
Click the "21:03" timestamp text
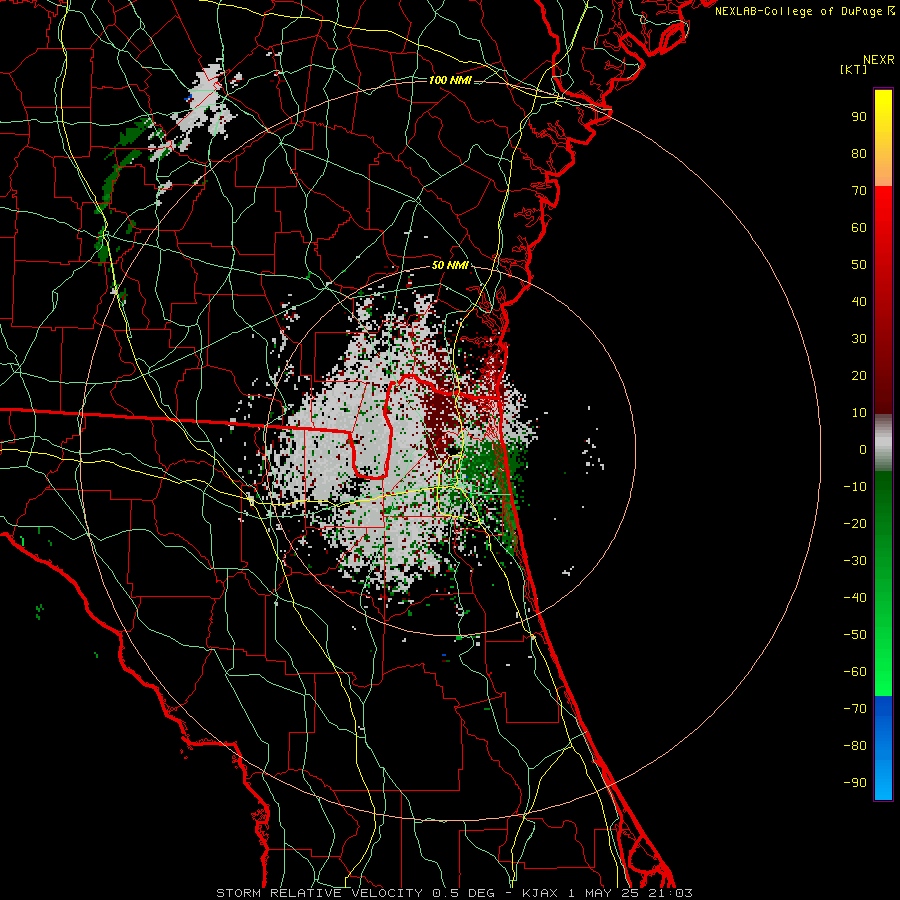click(x=670, y=893)
